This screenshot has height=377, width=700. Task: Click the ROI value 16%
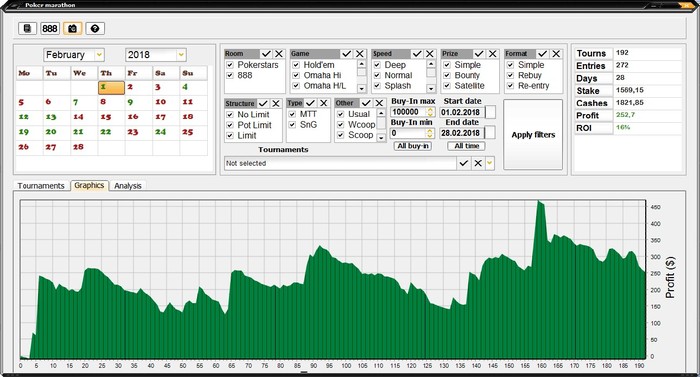click(x=623, y=127)
